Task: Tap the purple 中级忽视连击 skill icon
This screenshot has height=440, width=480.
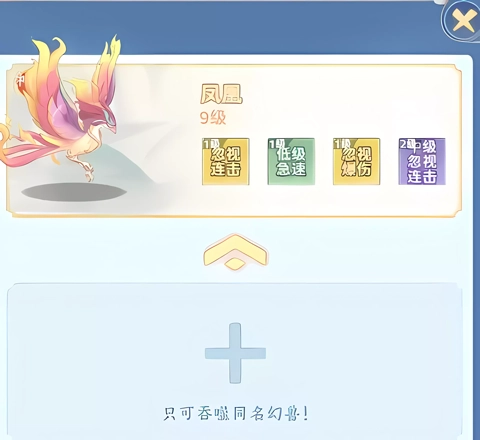Action: [422, 161]
